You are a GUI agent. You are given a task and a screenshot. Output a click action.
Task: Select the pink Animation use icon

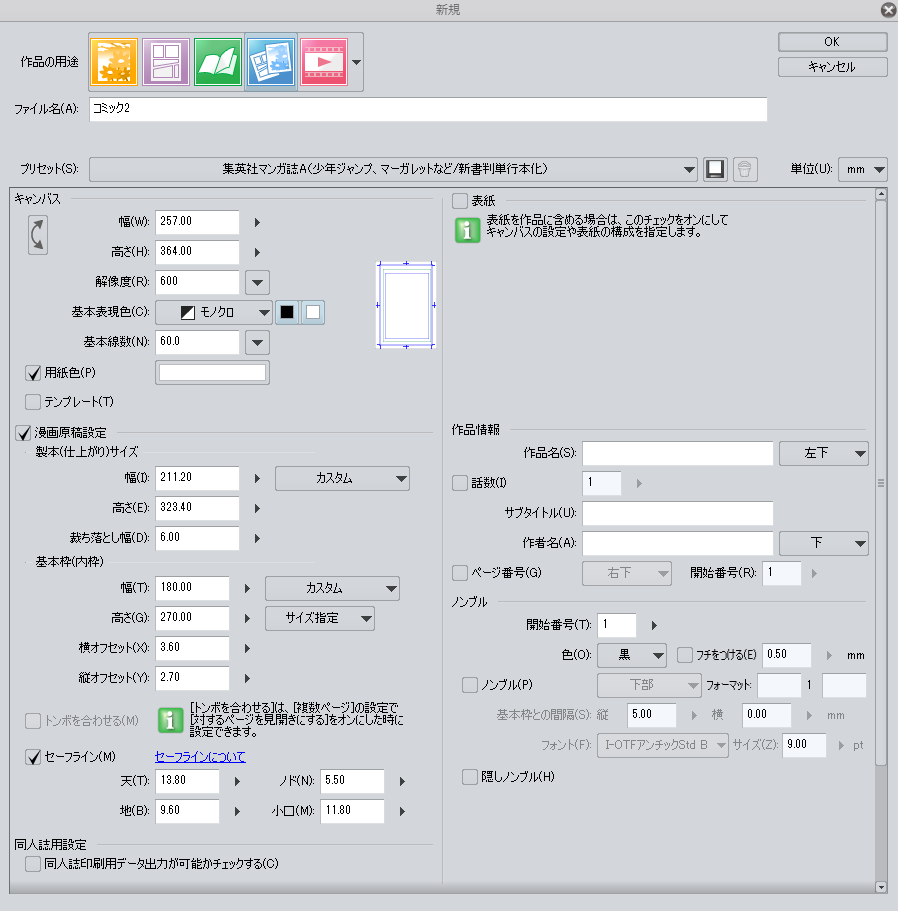pos(324,62)
